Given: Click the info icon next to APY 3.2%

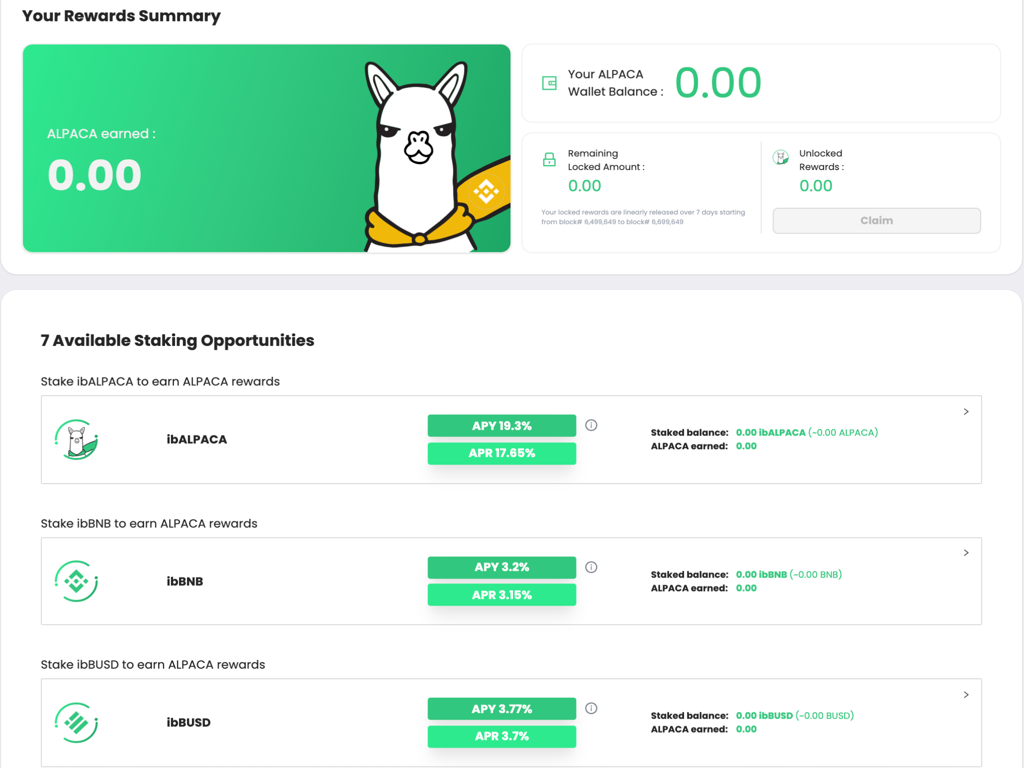Looking at the screenshot, I should coord(591,567).
